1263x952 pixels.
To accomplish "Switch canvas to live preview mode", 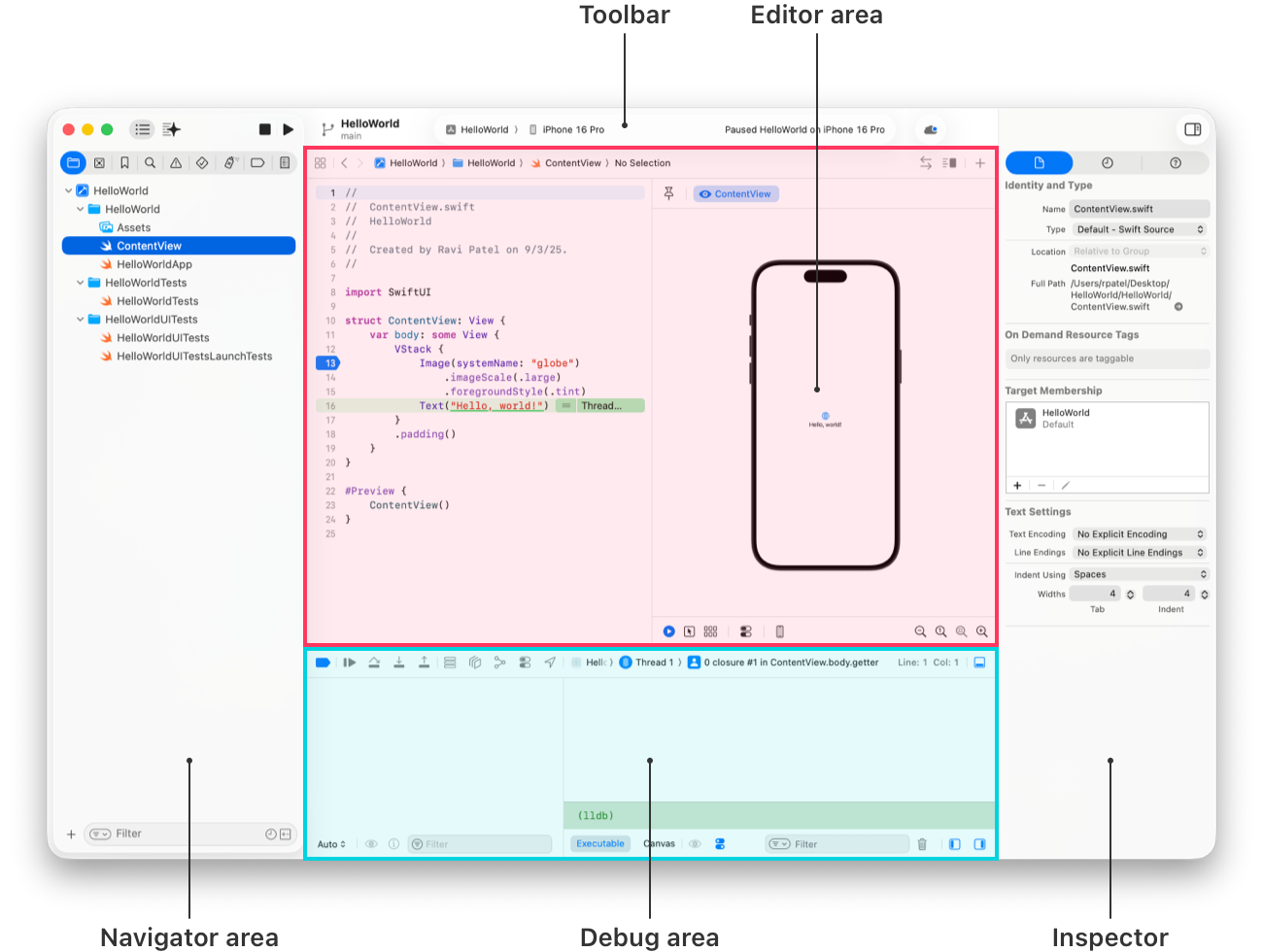I will tap(669, 631).
